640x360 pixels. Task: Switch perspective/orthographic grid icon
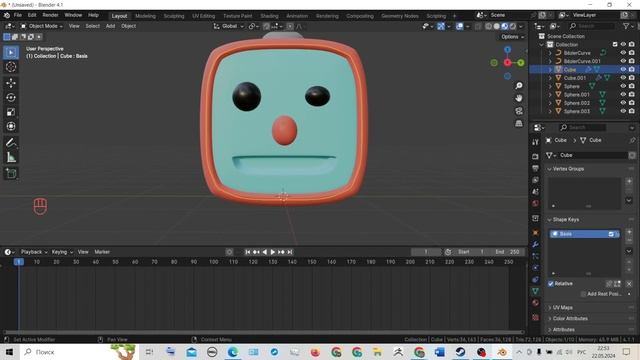coord(519,123)
